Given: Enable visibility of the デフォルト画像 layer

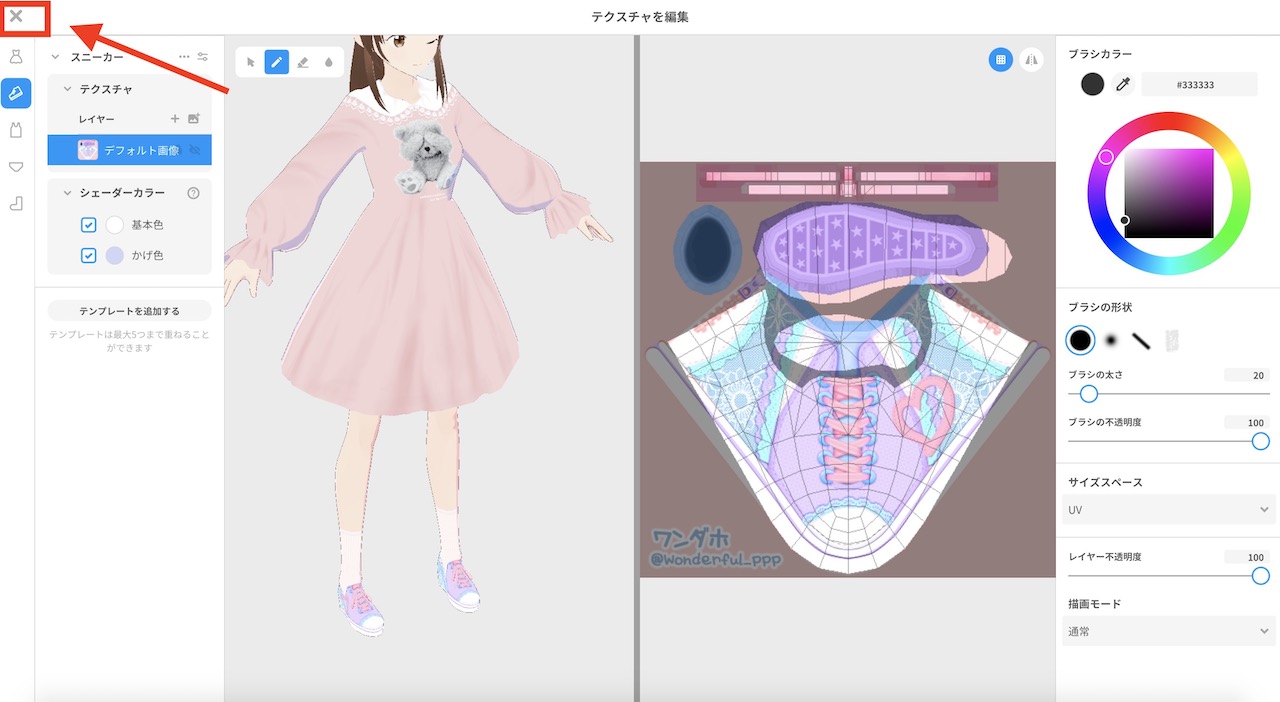Looking at the screenshot, I should pyautogui.click(x=194, y=150).
